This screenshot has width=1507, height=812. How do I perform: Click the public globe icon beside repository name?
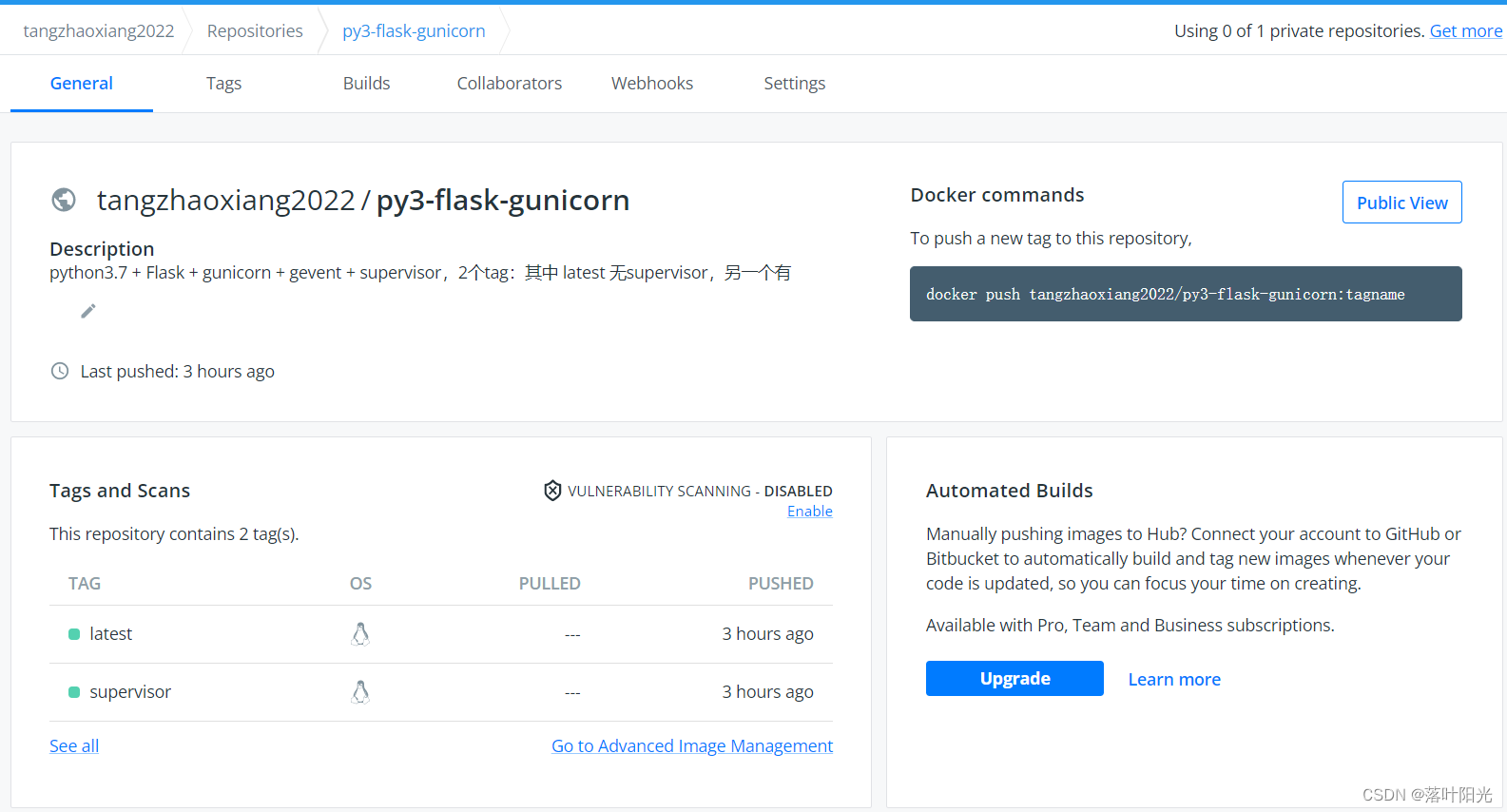point(64,200)
